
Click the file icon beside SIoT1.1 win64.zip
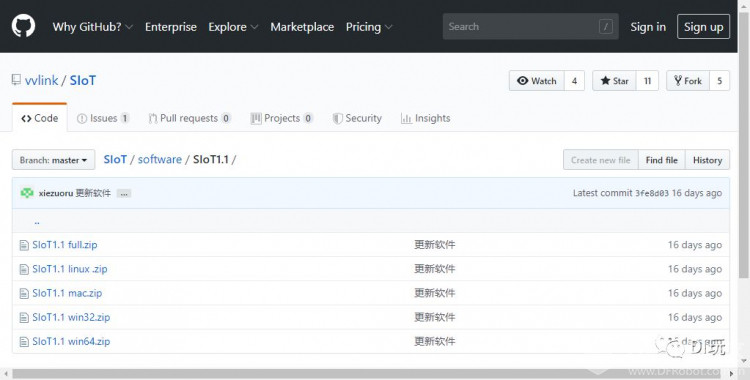[x=24, y=342]
